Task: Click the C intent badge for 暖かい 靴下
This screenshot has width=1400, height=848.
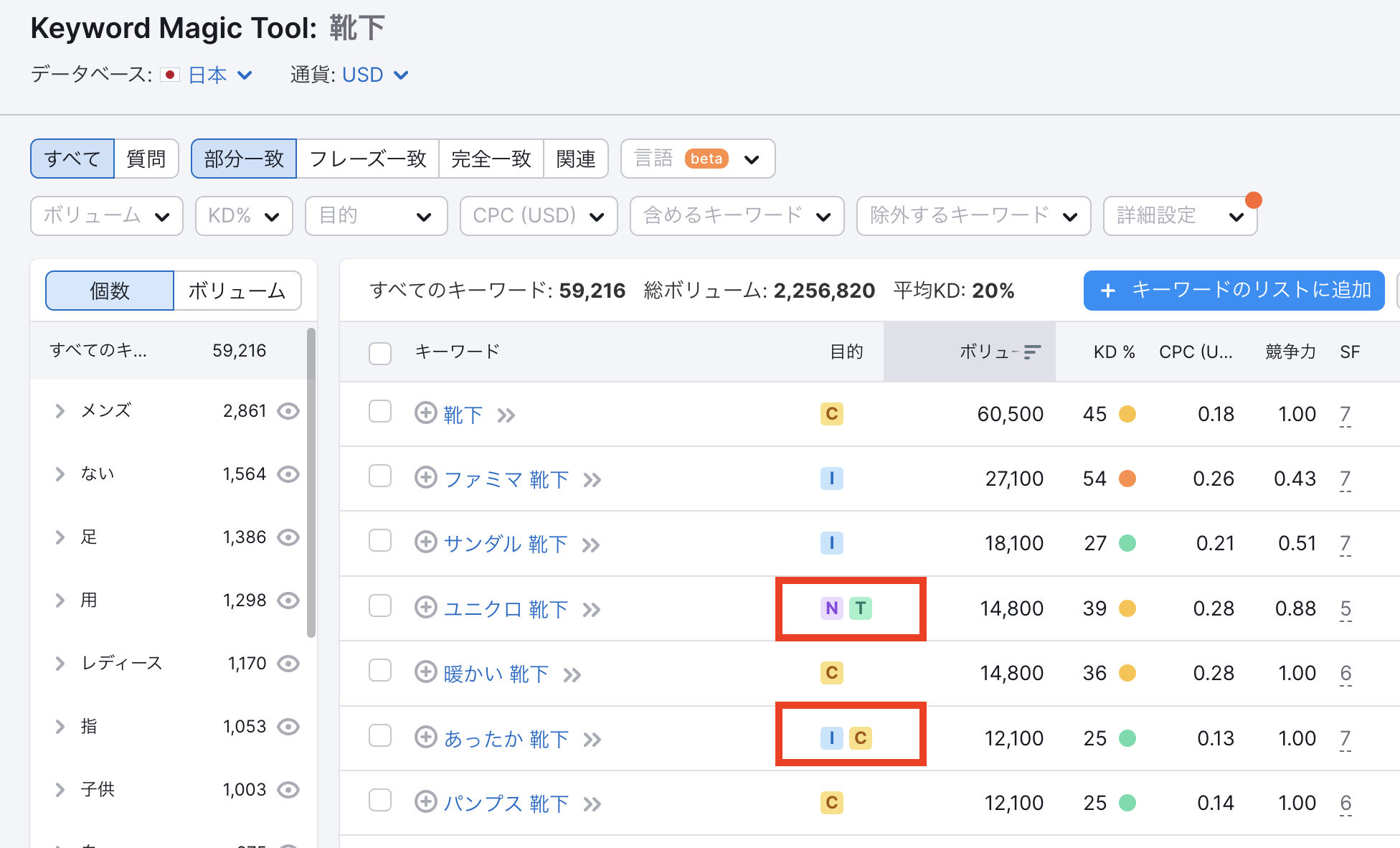Action: click(831, 673)
